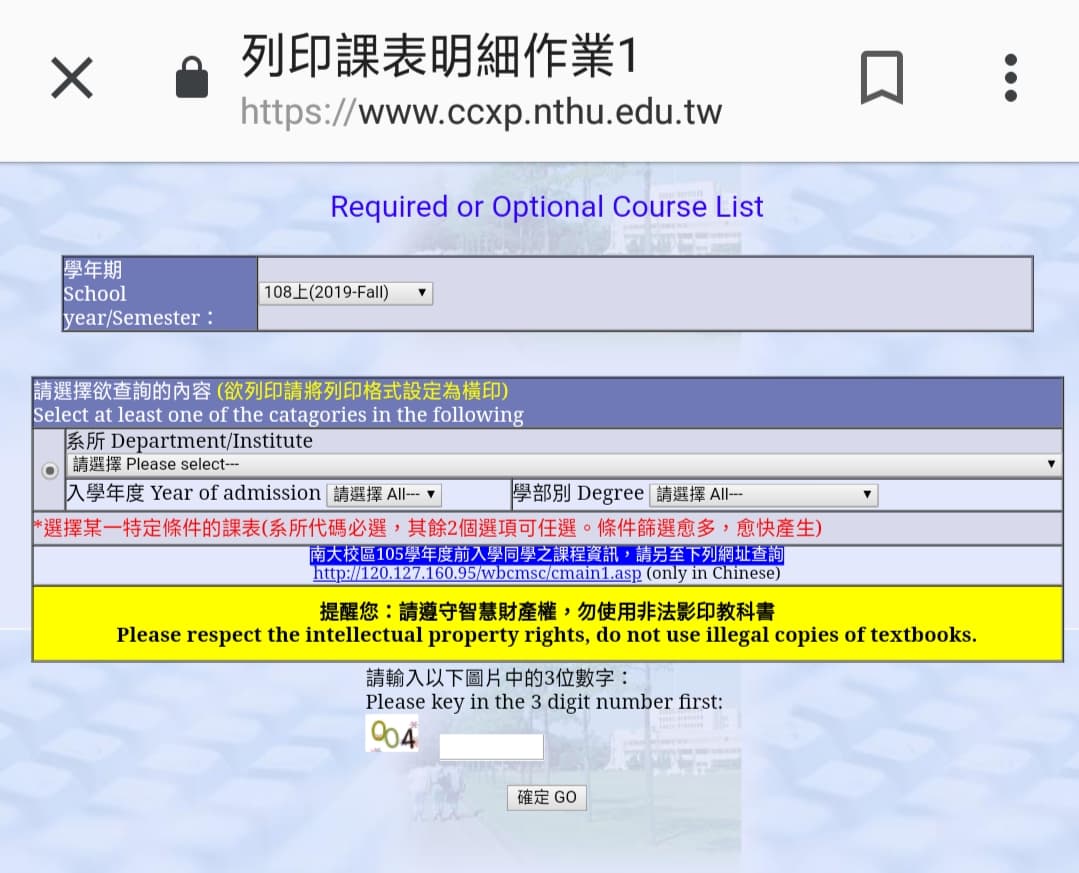This screenshot has width=1079, height=873.
Task: Tap the yellow intellectual property rights reminder
Action: (547, 623)
